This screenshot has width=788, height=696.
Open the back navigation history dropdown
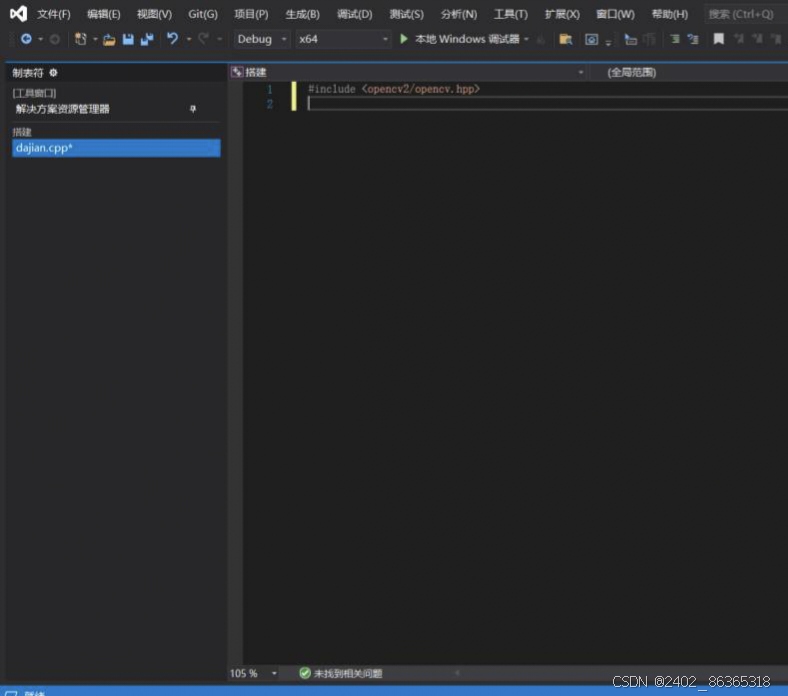pos(40,39)
